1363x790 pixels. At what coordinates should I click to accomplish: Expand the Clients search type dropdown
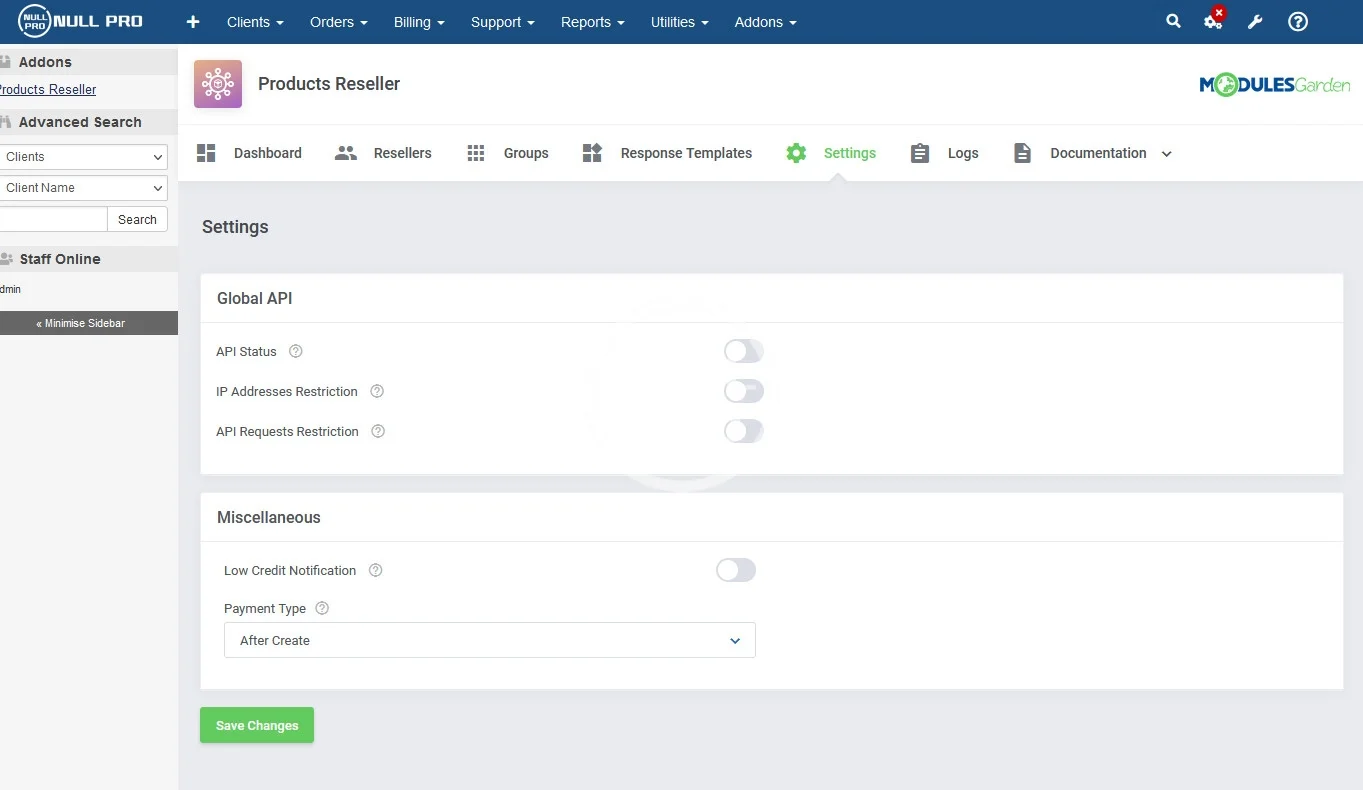(x=83, y=157)
